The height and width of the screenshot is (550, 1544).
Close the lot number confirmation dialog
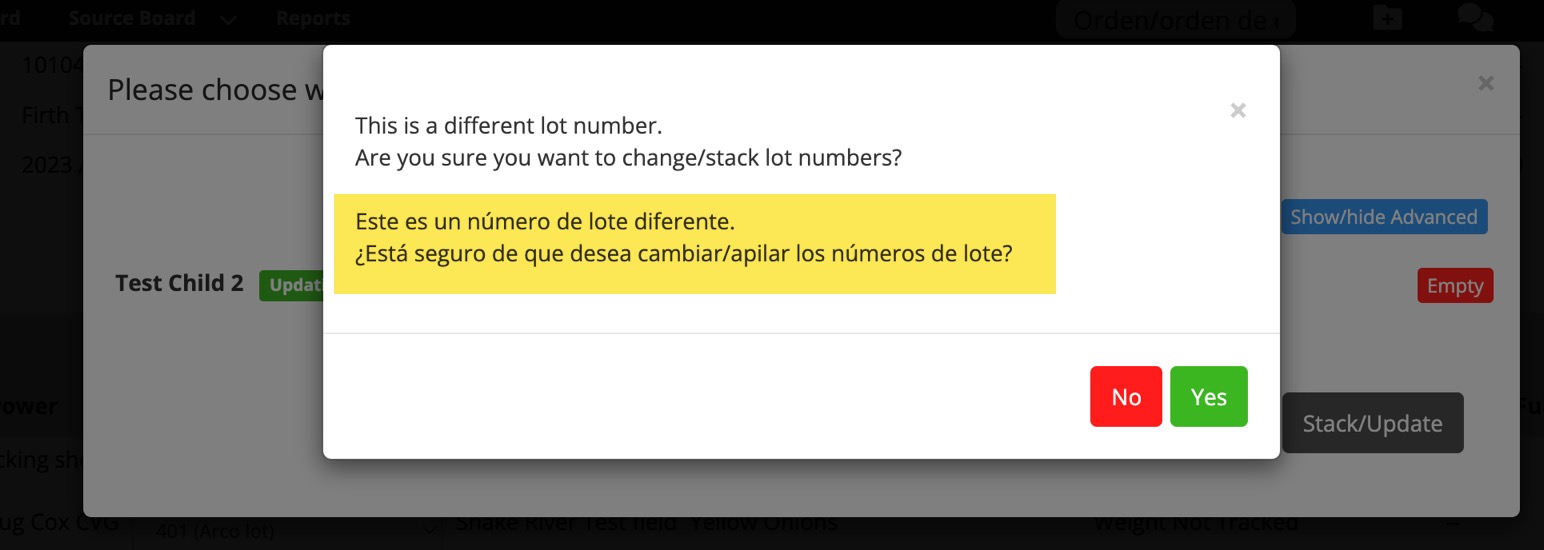tap(1238, 111)
